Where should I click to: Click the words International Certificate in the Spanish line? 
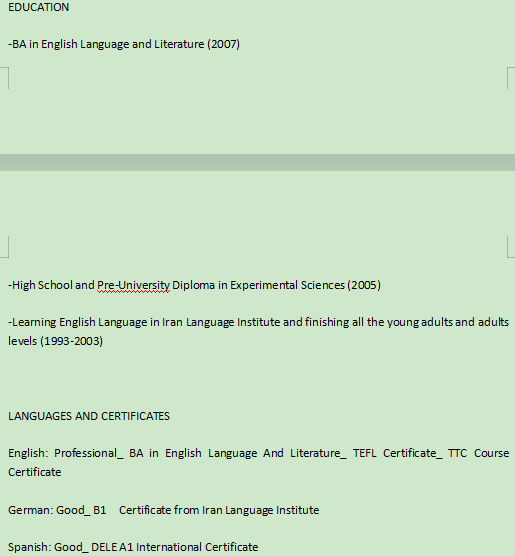click(197, 547)
